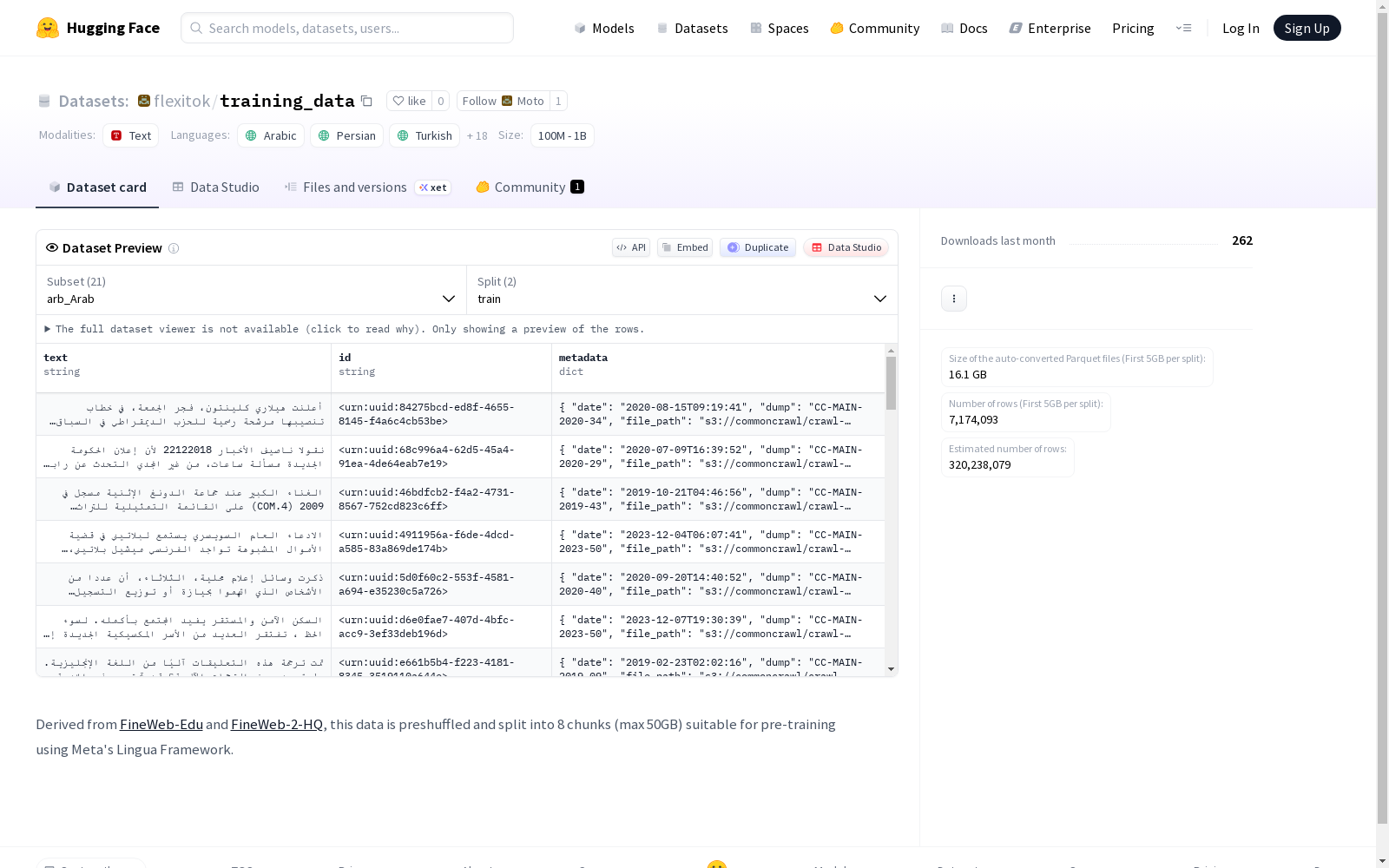
Task: Click the Log In link
Action: pos(1241,28)
